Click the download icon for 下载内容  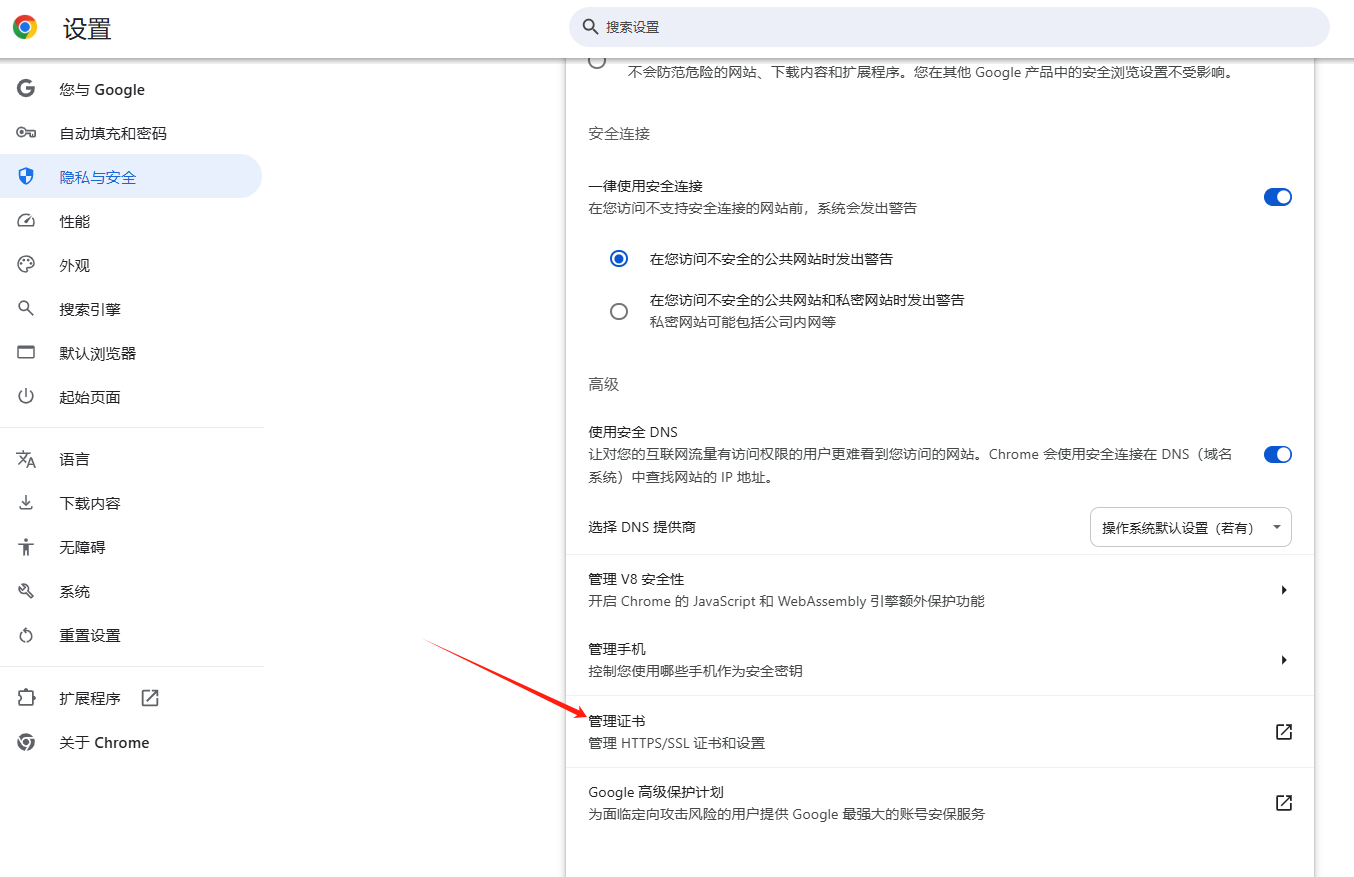pyautogui.click(x=26, y=503)
